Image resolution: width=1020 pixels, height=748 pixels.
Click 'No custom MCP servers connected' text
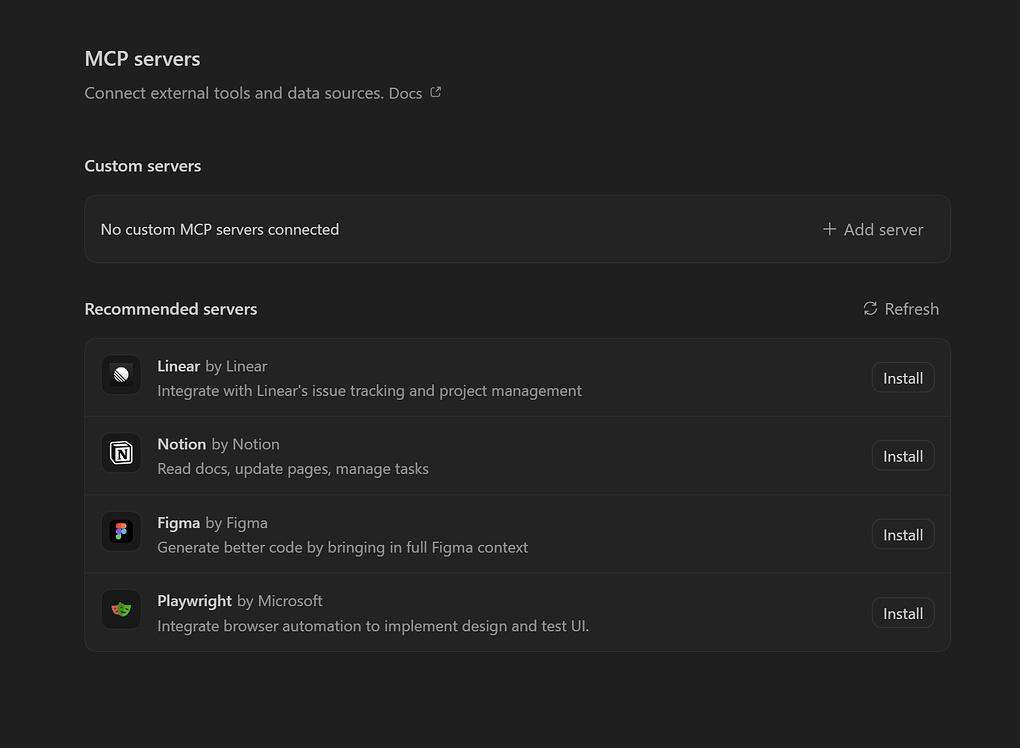pyautogui.click(x=220, y=230)
